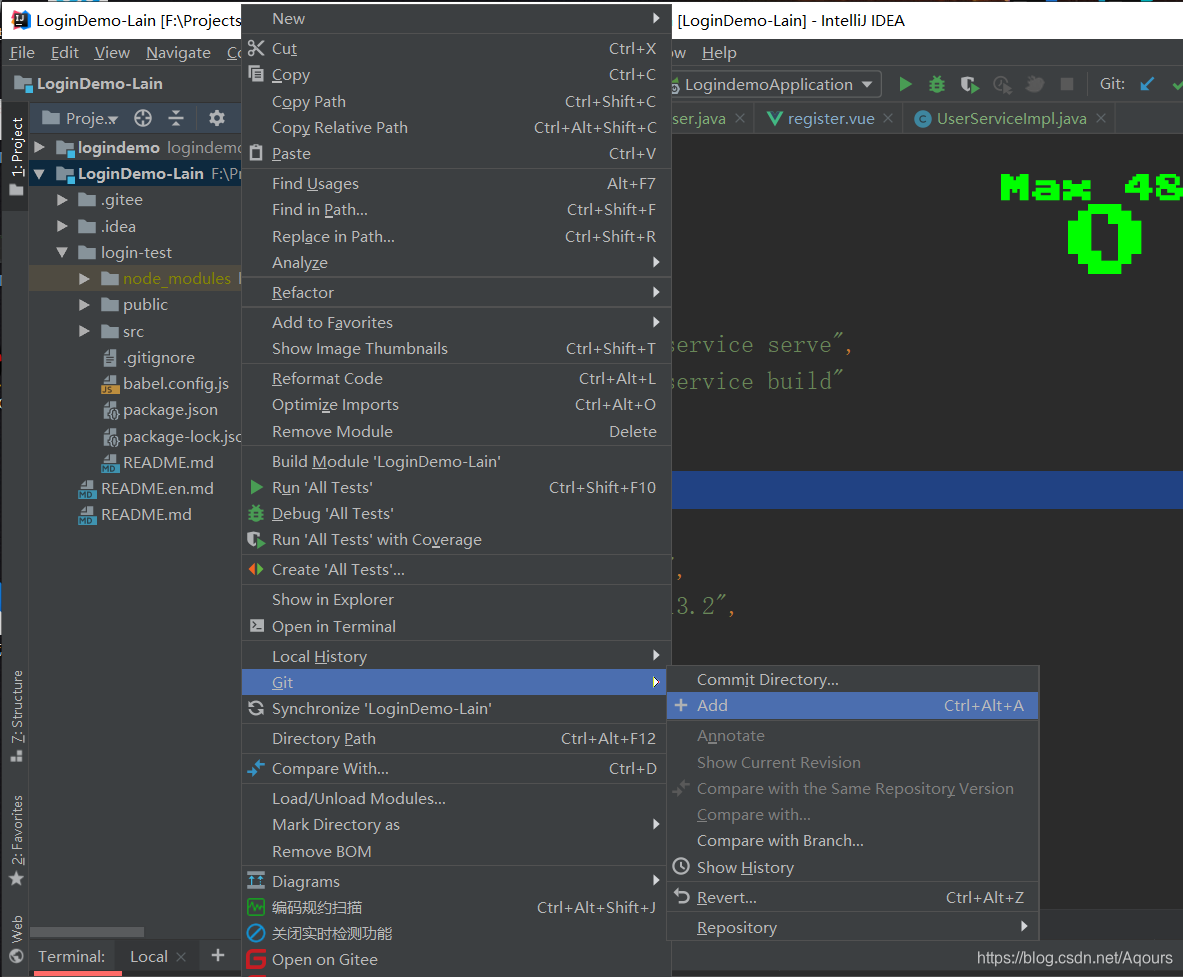Select .gitignore file in tree
This screenshot has width=1183, height=977.
point(149,358)
